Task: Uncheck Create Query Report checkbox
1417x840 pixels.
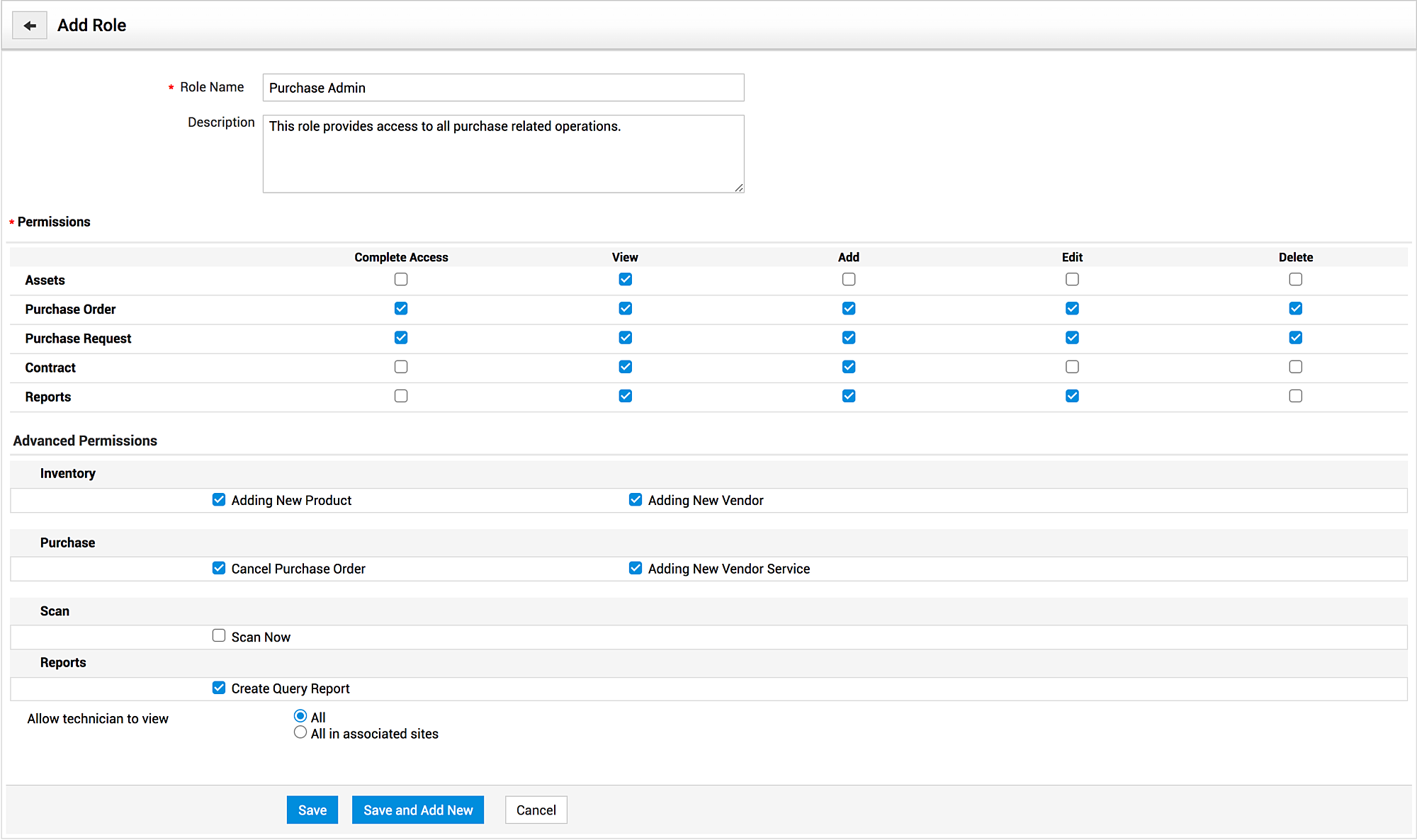Action: tap(219, 688)
